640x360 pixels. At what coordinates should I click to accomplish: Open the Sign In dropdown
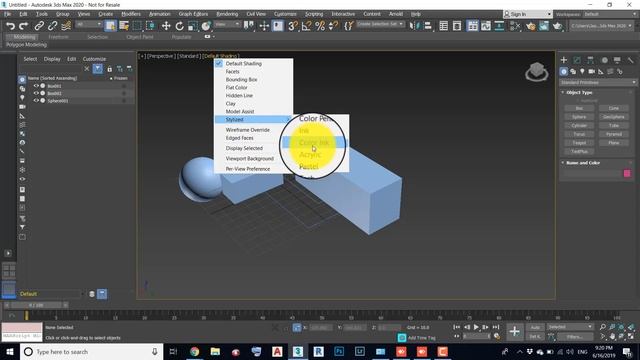tap(528, 14)
